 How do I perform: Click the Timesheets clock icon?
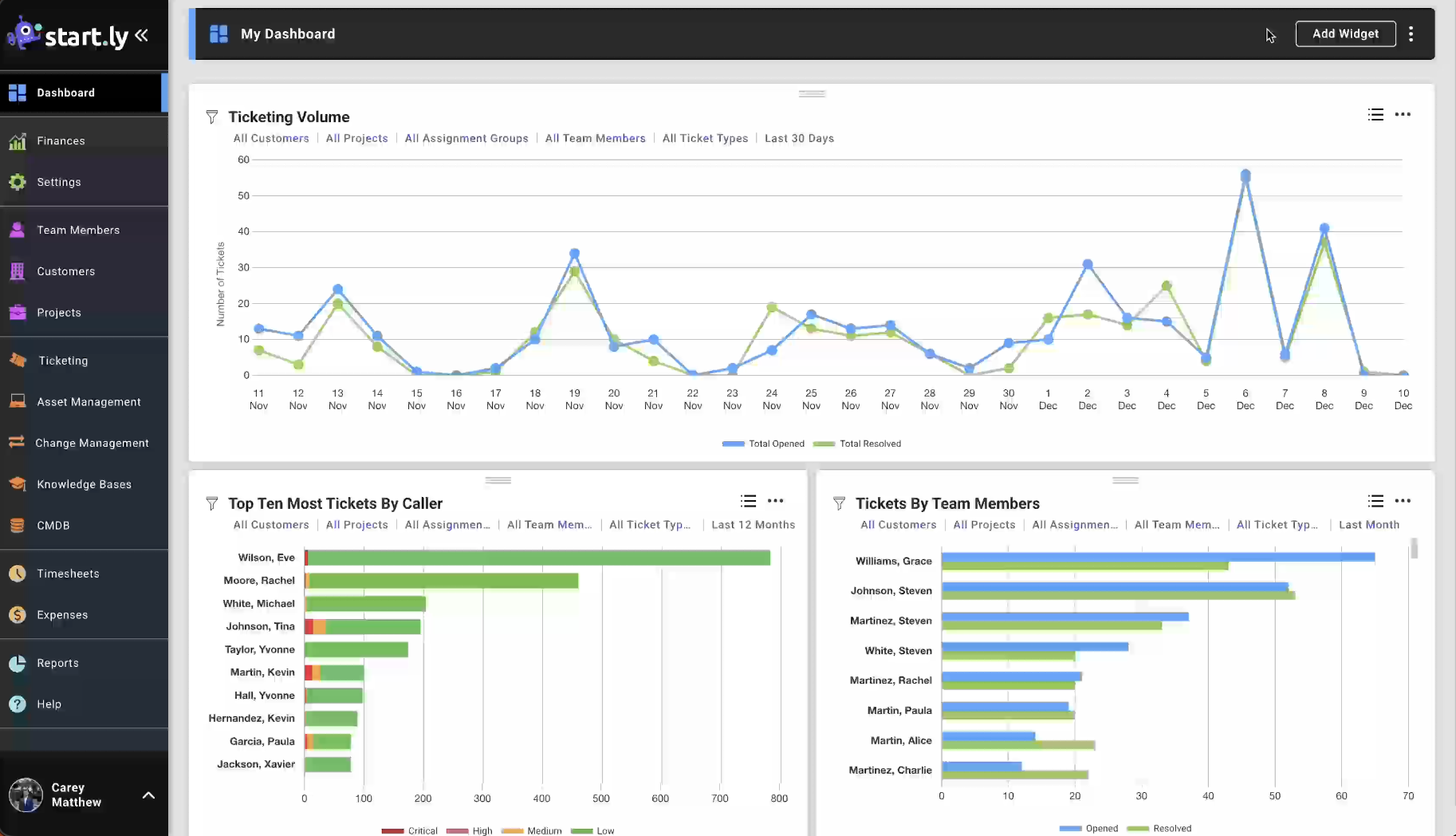(17, 574)
